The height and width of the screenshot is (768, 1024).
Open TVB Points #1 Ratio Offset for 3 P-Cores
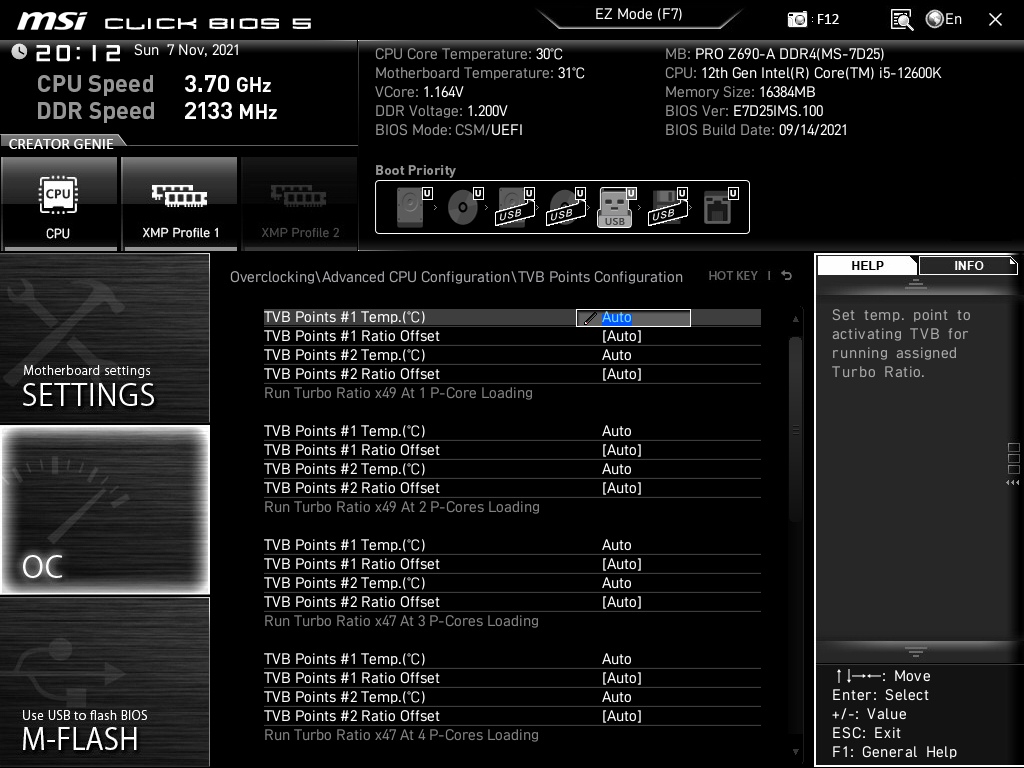[x=512, y=564]
